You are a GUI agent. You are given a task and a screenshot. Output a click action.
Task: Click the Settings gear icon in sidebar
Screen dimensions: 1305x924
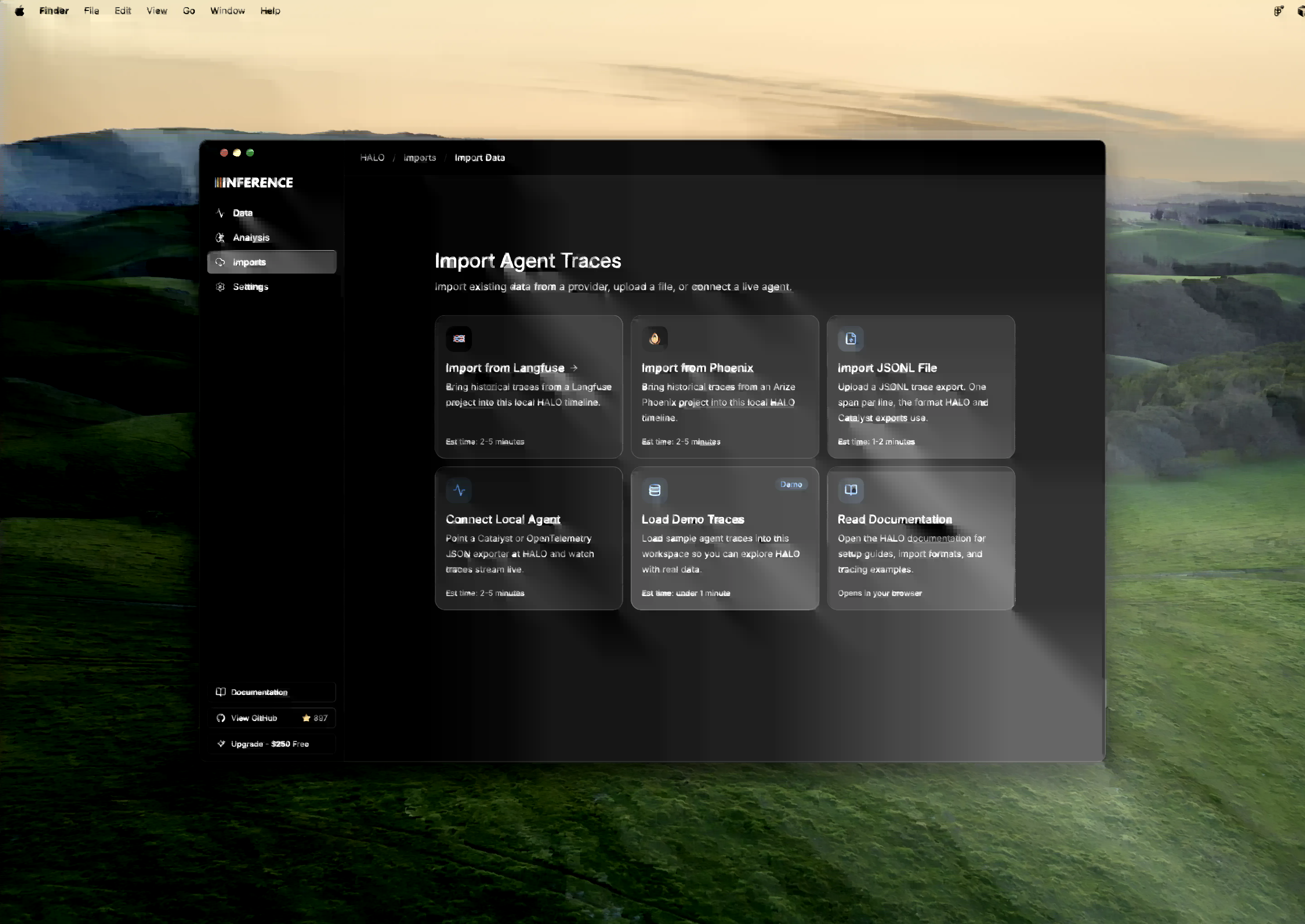[x=220, y=287]
